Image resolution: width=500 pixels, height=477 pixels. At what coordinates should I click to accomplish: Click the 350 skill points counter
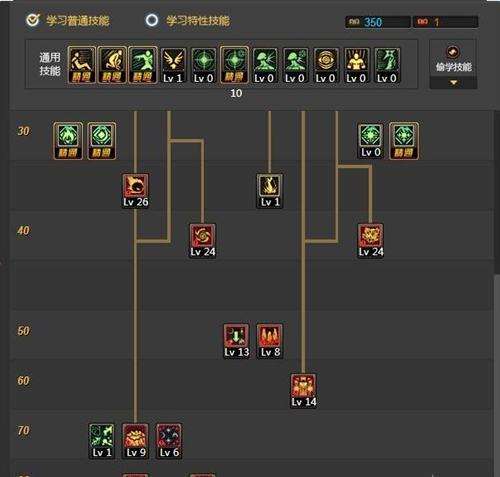tap(377, 22)
